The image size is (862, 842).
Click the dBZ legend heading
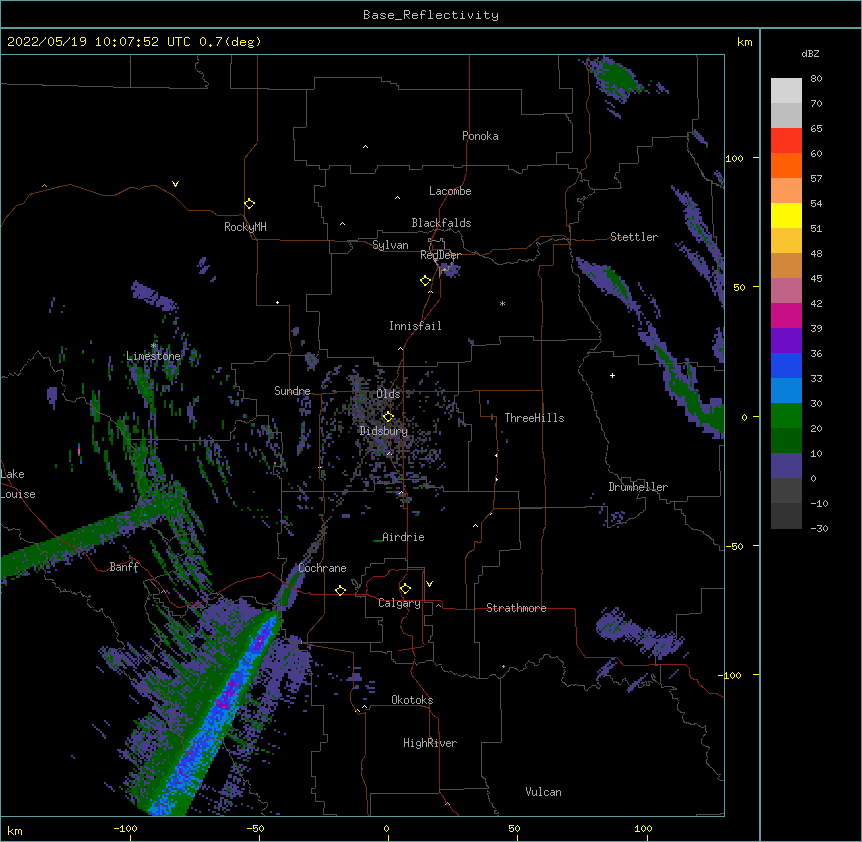click(810, 53)
